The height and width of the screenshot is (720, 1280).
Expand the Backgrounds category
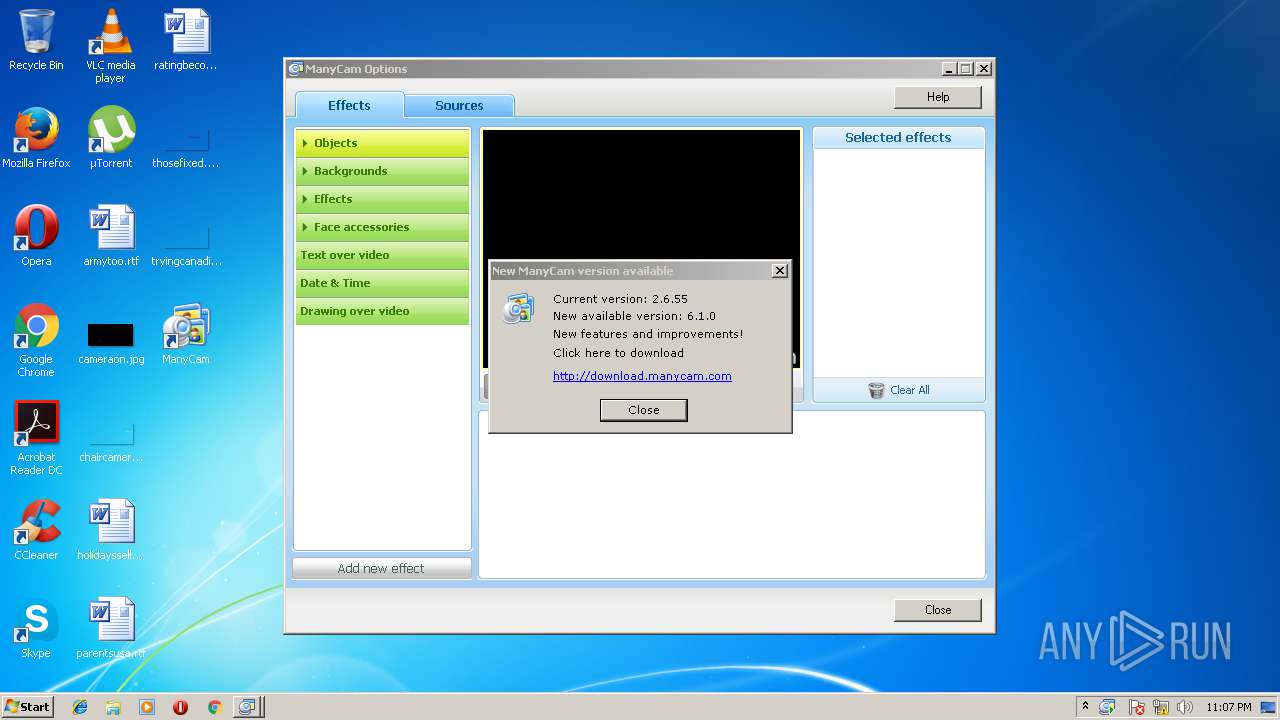tap(382, 171)
